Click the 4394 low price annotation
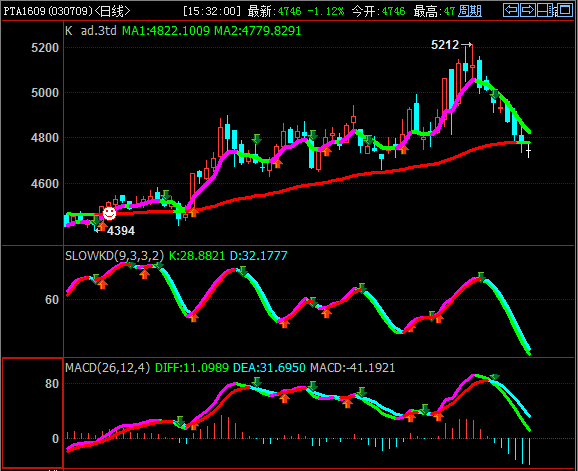Viewport: 578px width, 471px height. (121, 231)
